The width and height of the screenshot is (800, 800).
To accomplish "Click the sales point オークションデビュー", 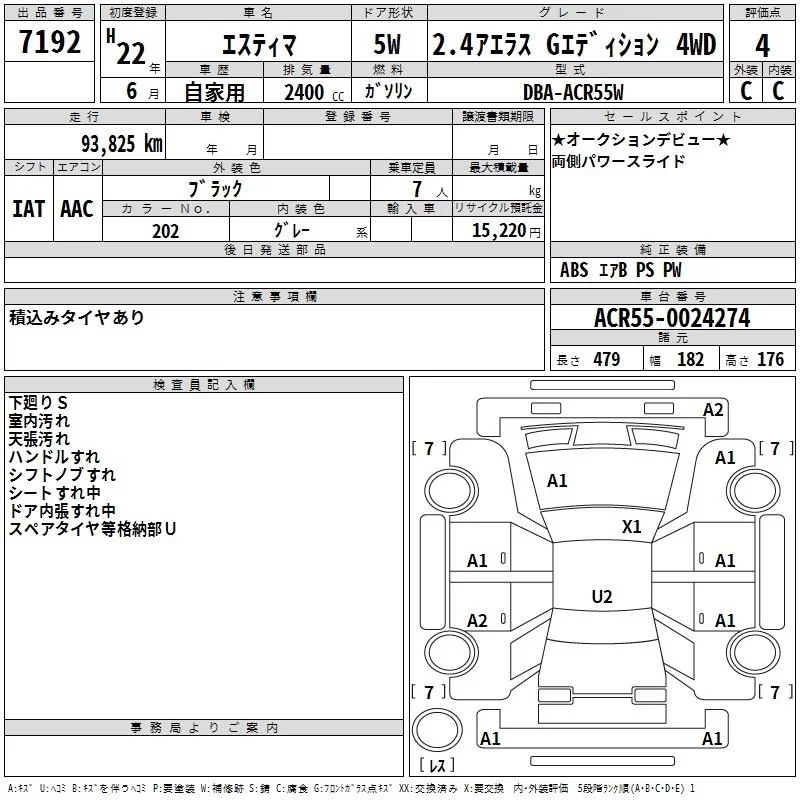I will click(x=641, y=139).
